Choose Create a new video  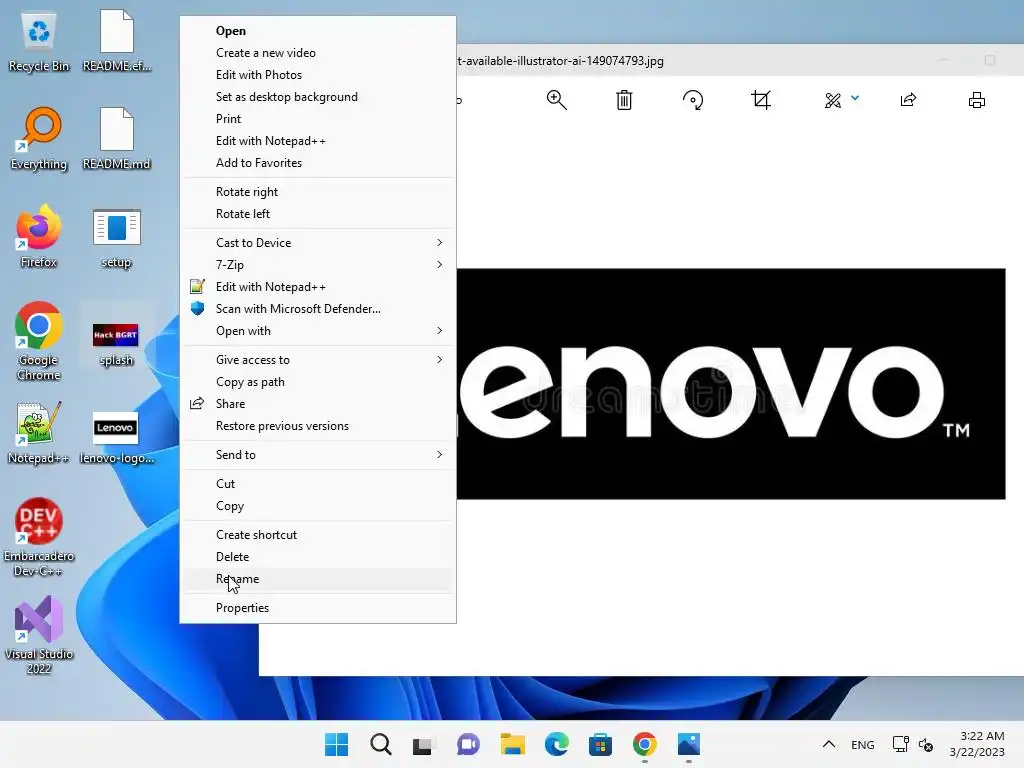[318, 53]
